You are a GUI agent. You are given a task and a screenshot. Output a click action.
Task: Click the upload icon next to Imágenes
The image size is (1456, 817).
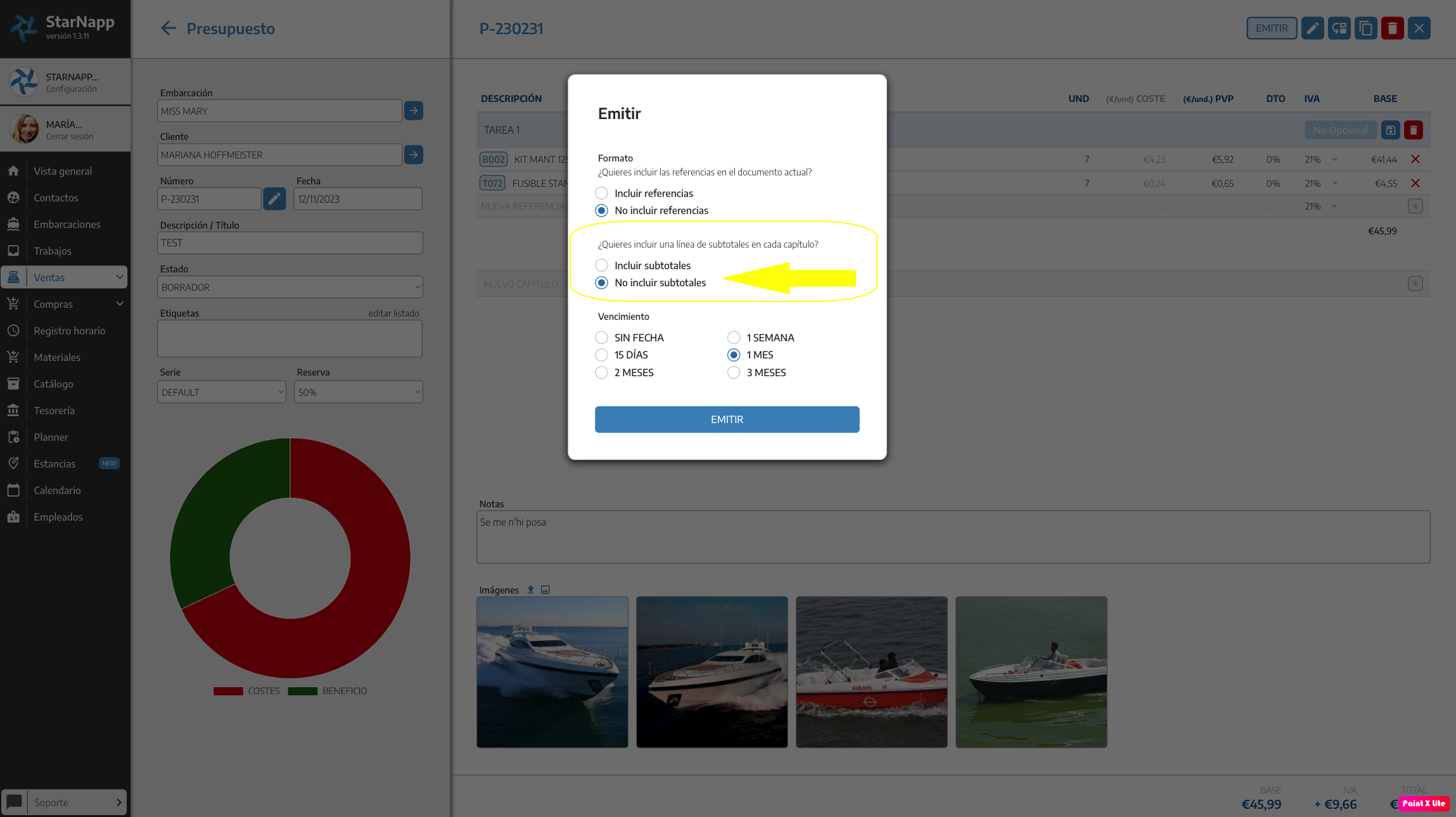point(531,590)
